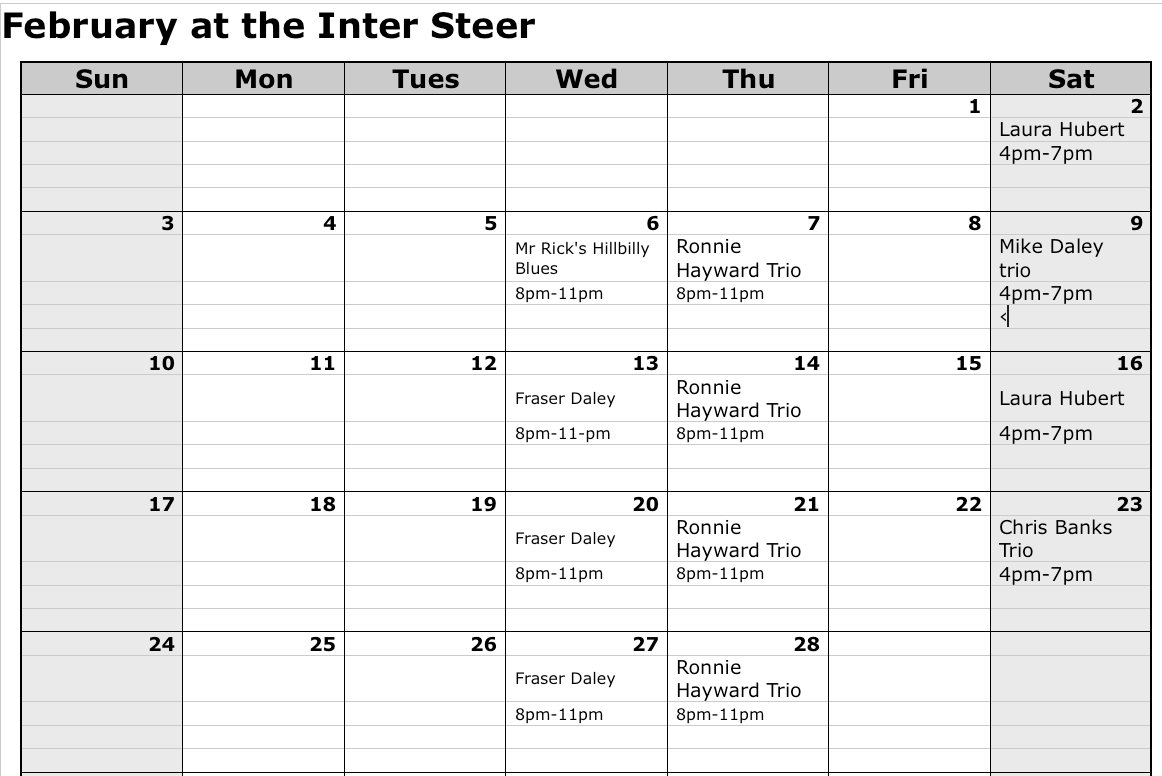Select the Mike Daley trio event
Image resolution: width=1162 pixels, height=776 pixels.
1050,258
